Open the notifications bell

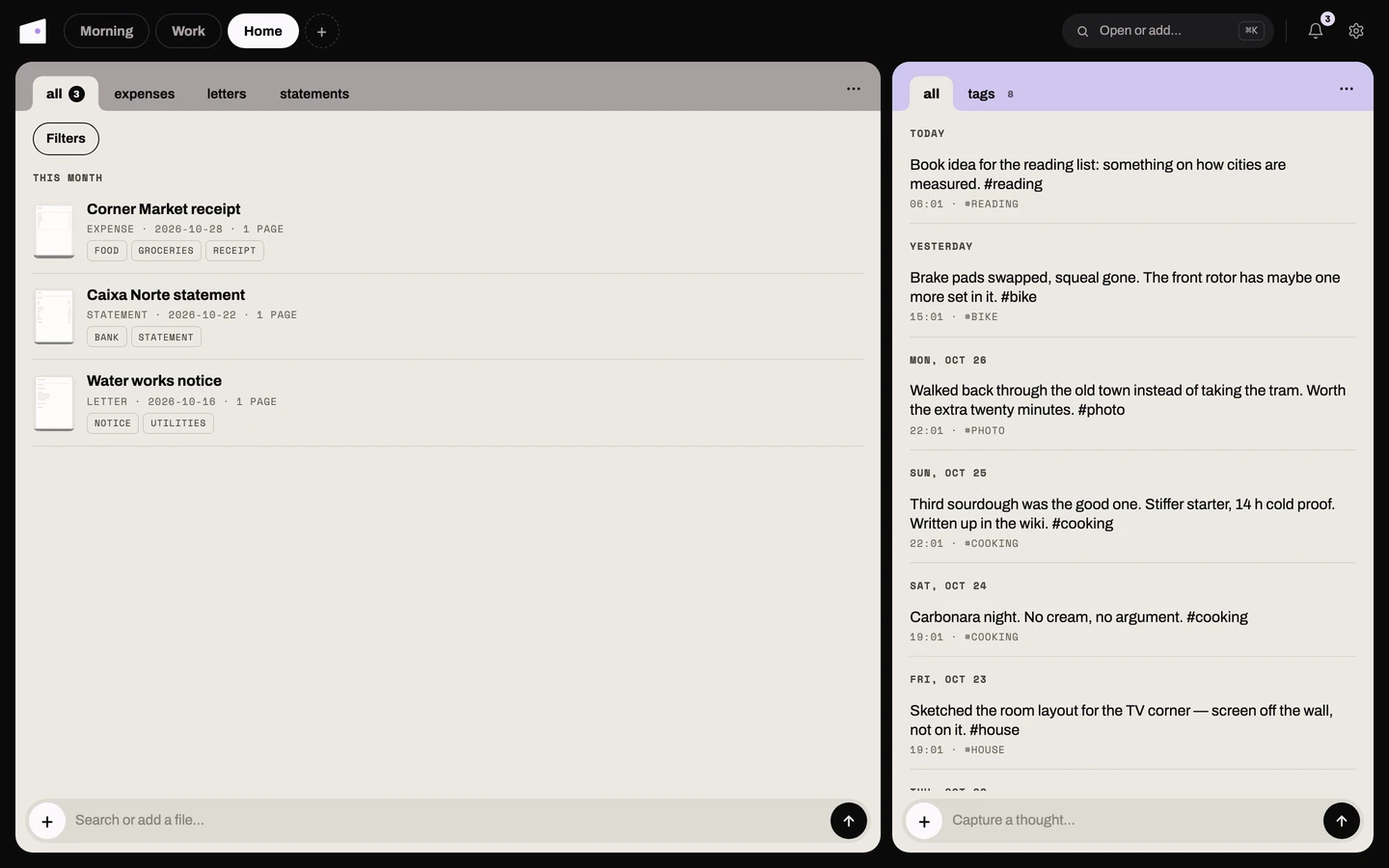1316,31
